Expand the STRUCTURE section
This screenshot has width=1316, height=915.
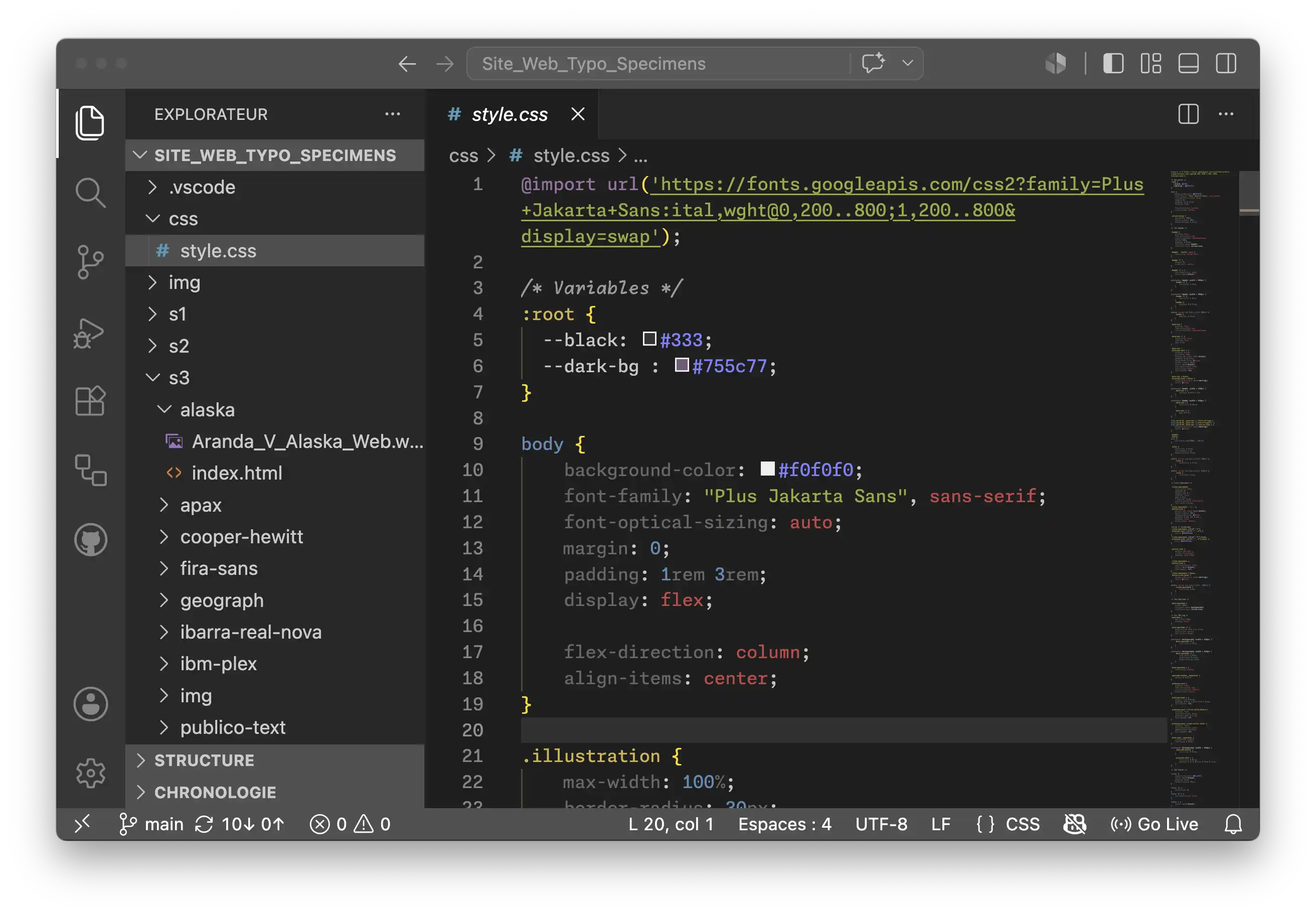[274, 760]
